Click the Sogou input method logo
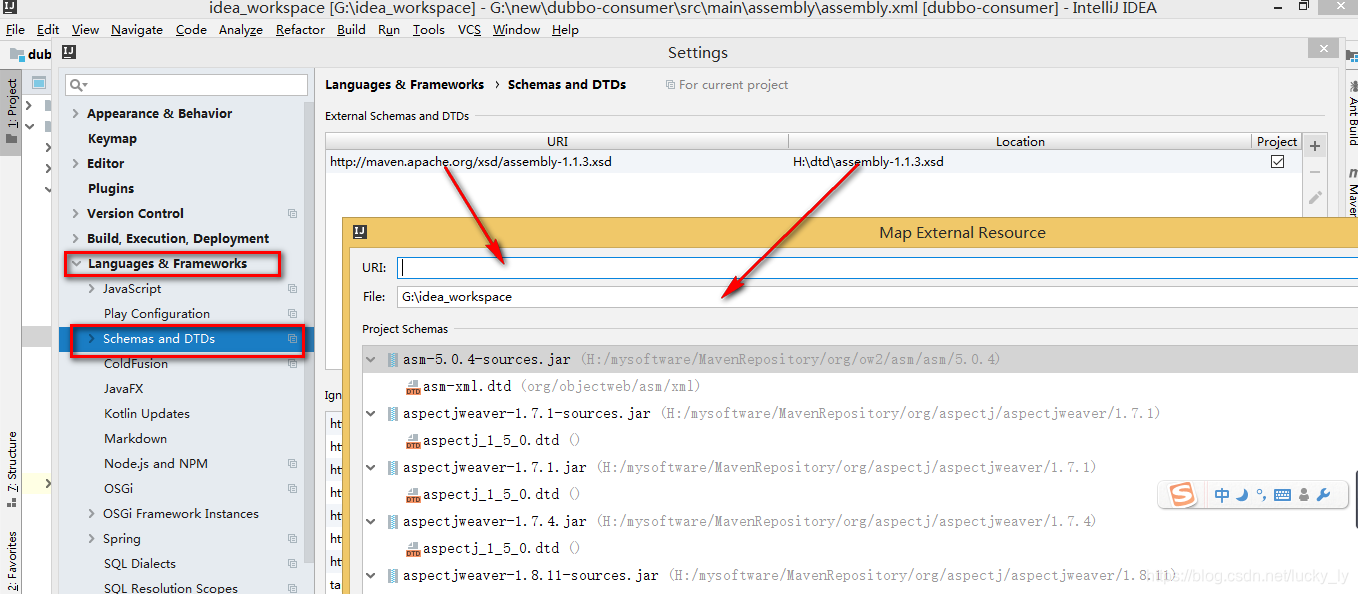This screenshot has width=1358, height=594. click(1182, 495)
